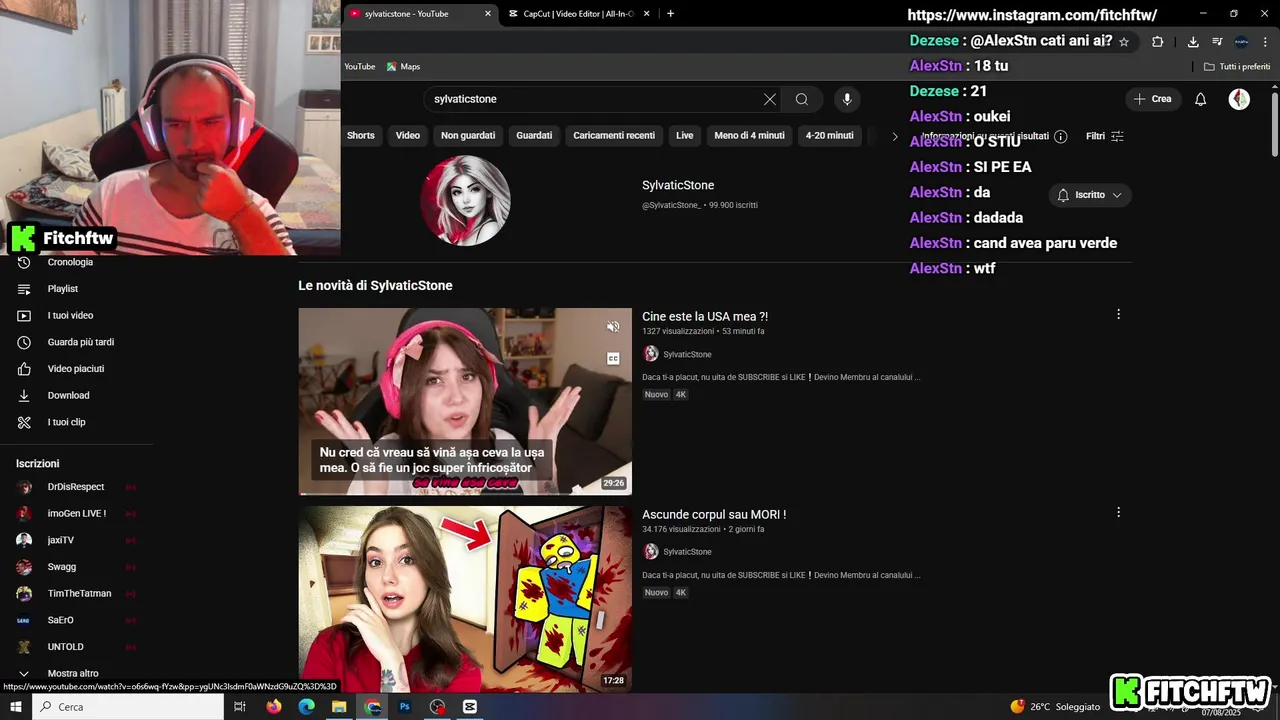Open the Filtri search filters
Screen dimensions: 1280x720
(x=1105, y=136)
